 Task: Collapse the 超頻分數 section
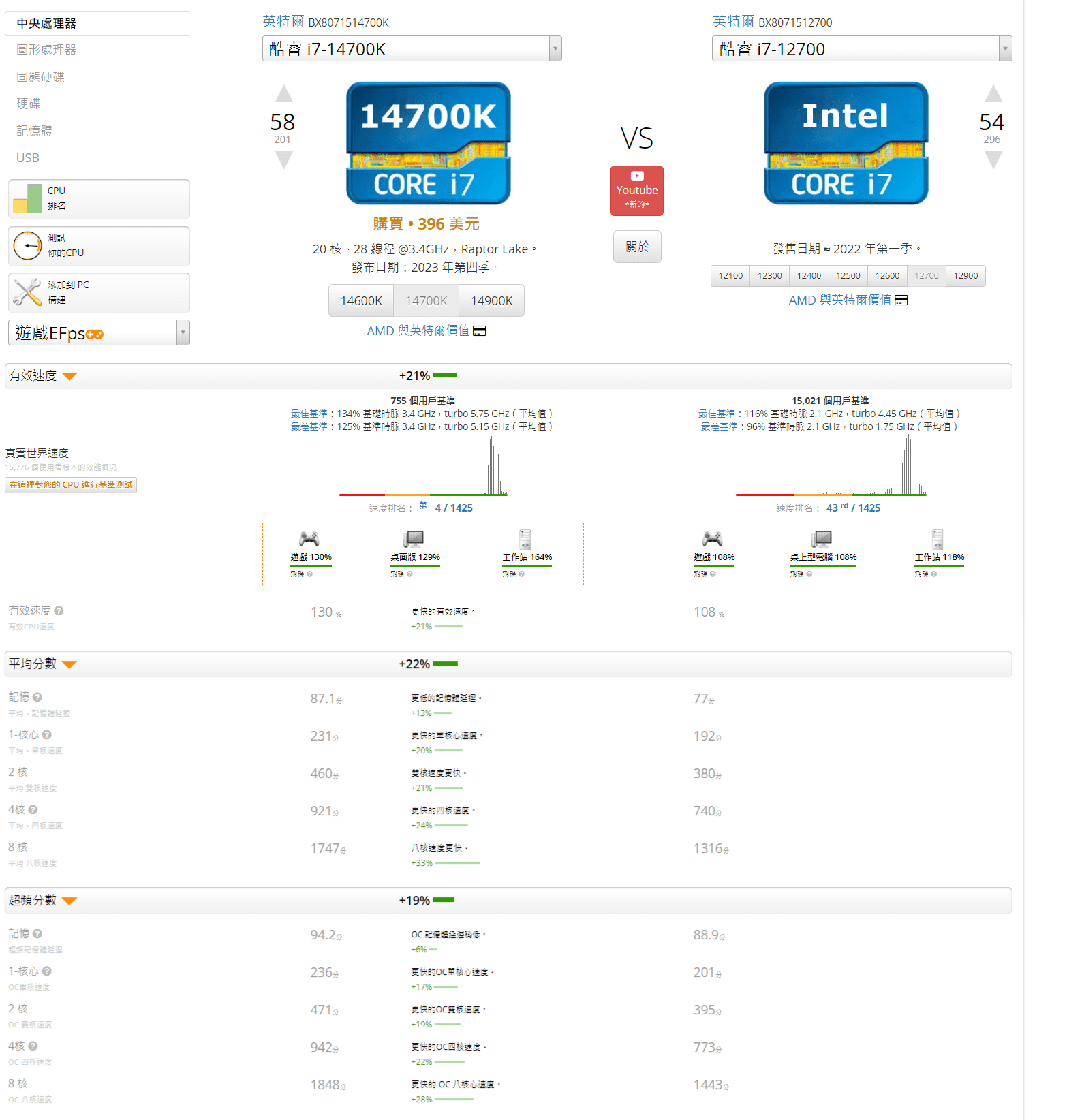click(x=69, y=901)
